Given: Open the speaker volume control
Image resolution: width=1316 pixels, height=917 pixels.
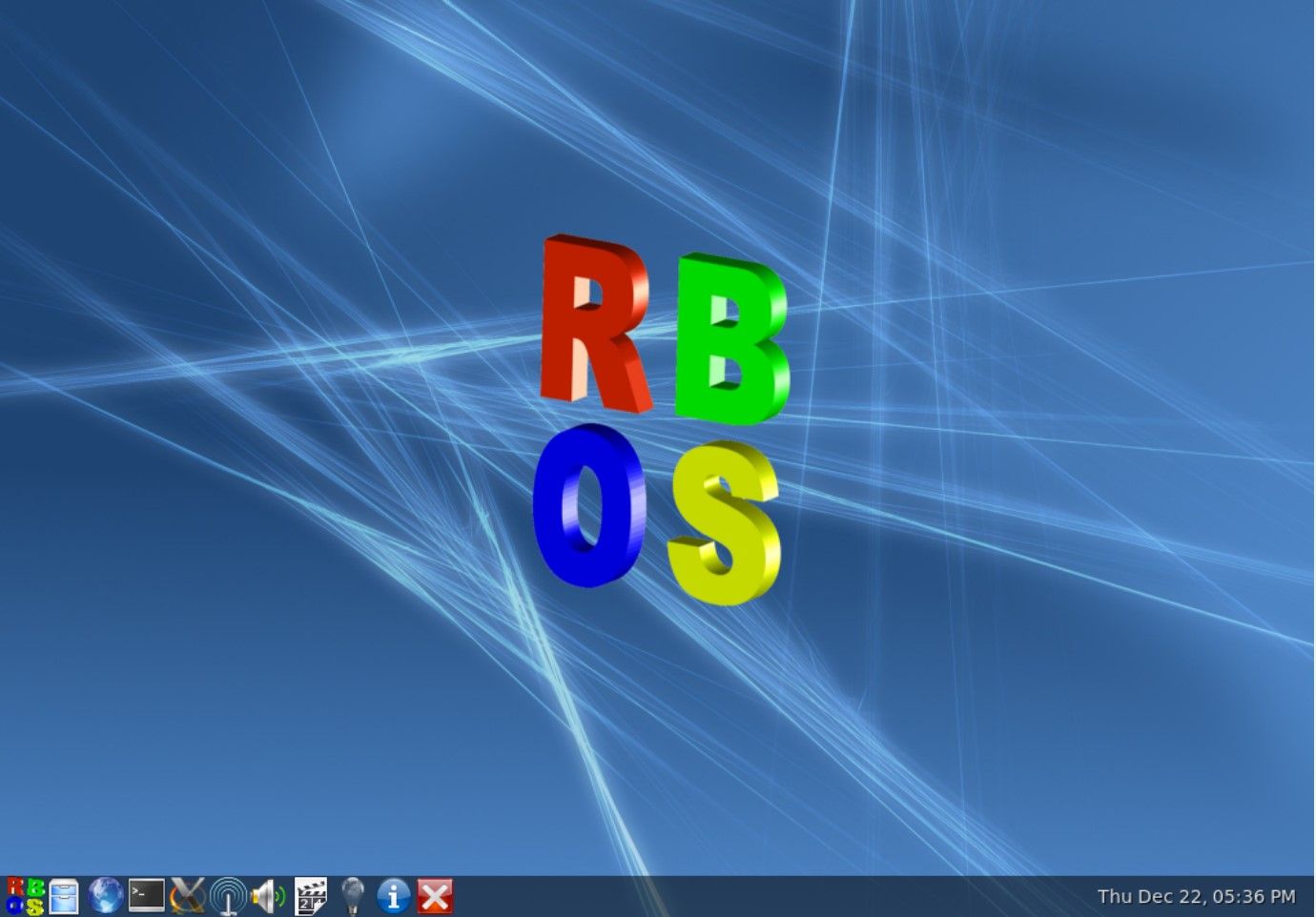Looking at the screenshot, I should click(268, 896).
